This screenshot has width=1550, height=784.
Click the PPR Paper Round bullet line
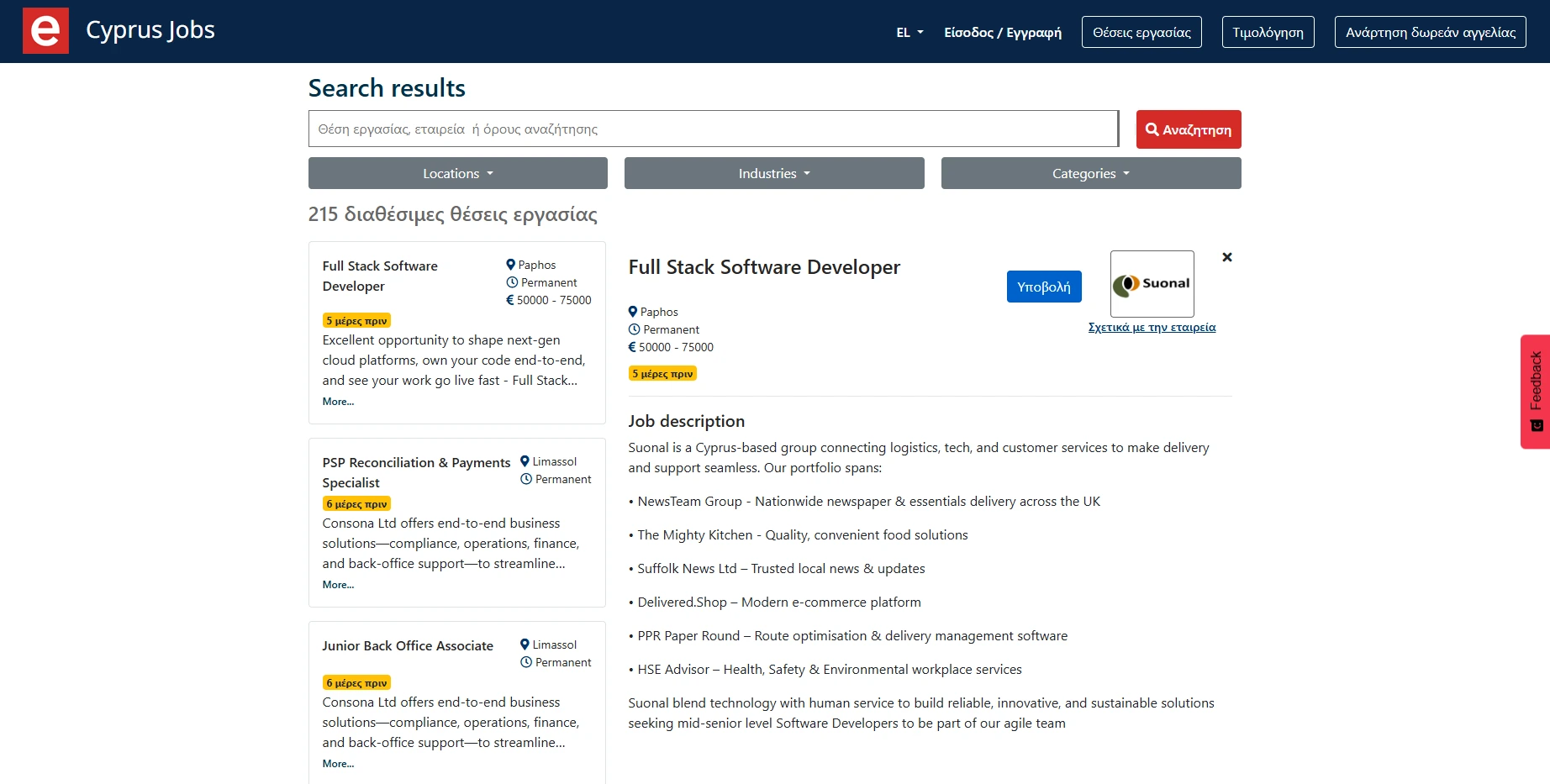click(848, 636)
